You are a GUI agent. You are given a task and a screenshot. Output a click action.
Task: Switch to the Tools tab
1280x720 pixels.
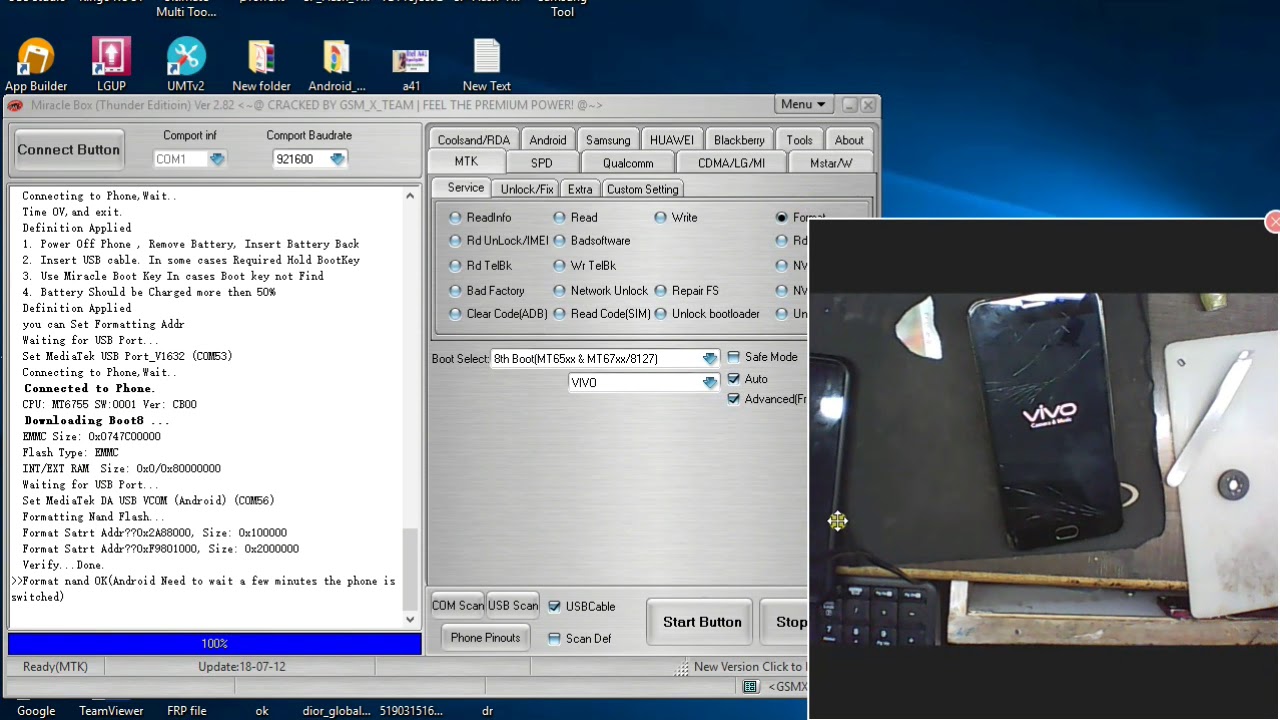[799, 140]
